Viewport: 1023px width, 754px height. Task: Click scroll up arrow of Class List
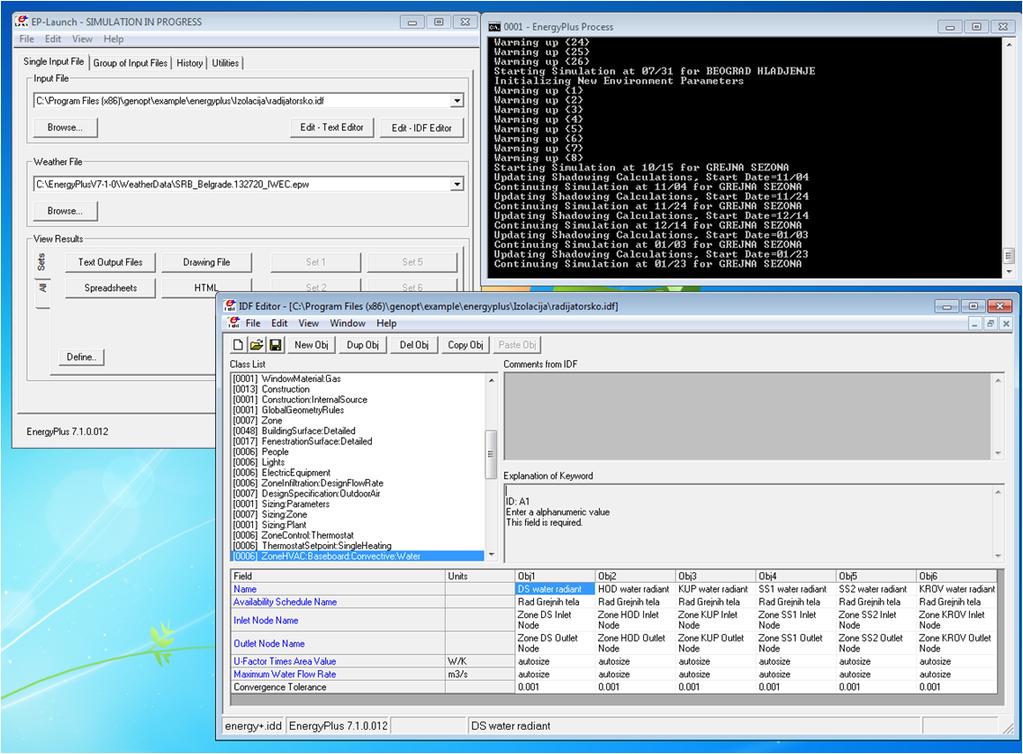pyautogui.click(x=491, y=380)
